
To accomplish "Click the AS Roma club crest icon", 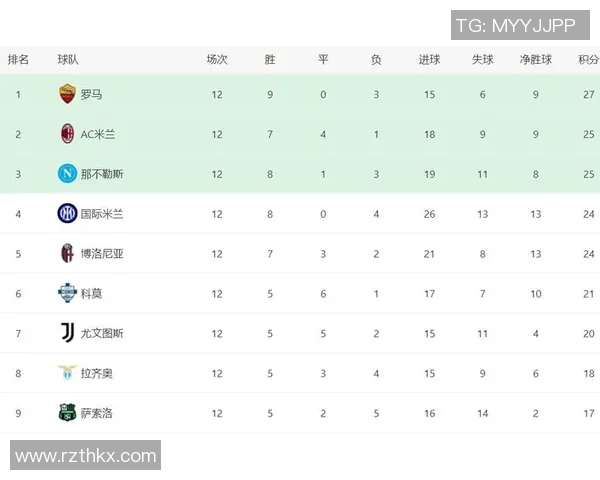I will [x=67, y=94].
